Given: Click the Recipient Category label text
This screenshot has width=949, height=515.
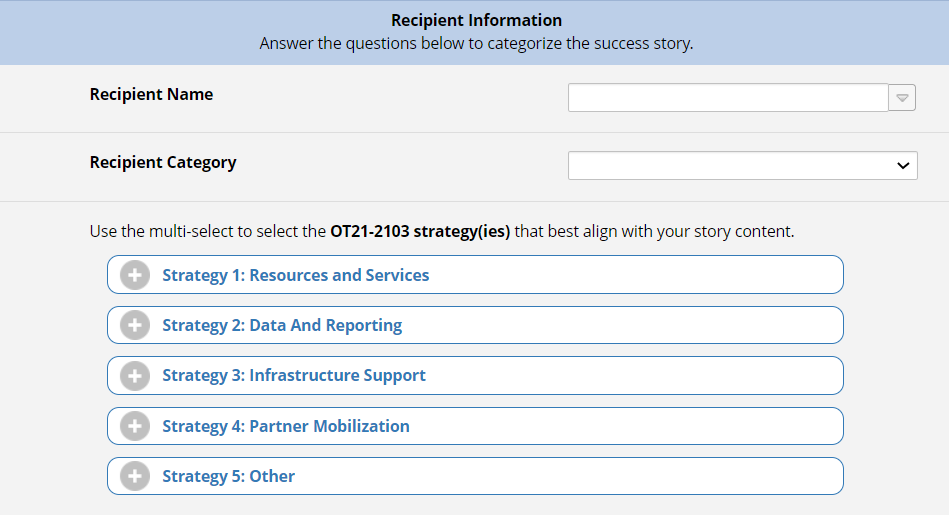Looking at the screenshot, I should [163, 162].
